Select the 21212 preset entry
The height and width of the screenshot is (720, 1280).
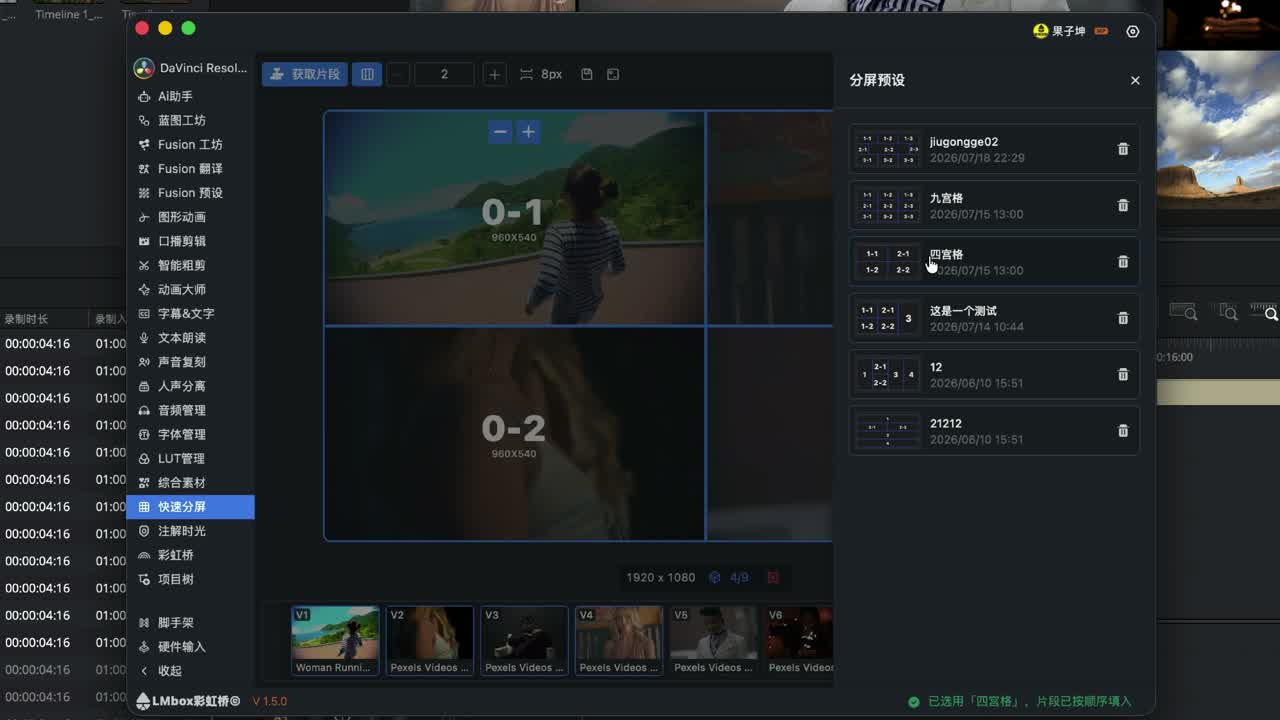(x=994, y=430)
